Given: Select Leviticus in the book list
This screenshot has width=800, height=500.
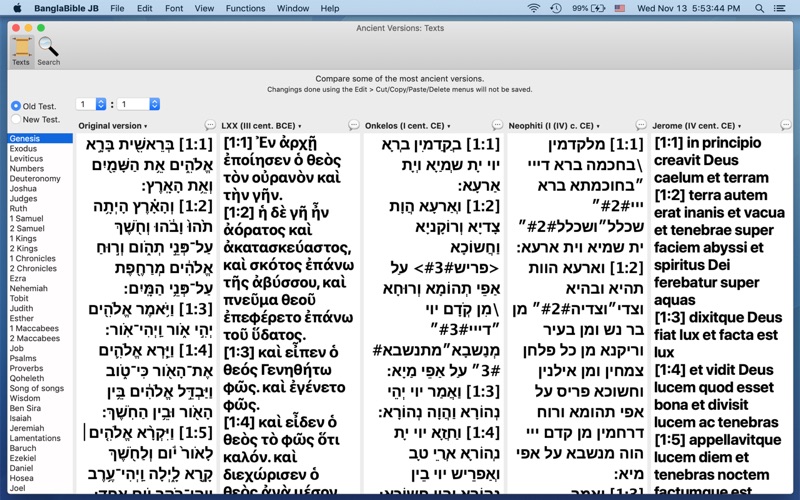Looking at the screenshot, I should (40, 158).
